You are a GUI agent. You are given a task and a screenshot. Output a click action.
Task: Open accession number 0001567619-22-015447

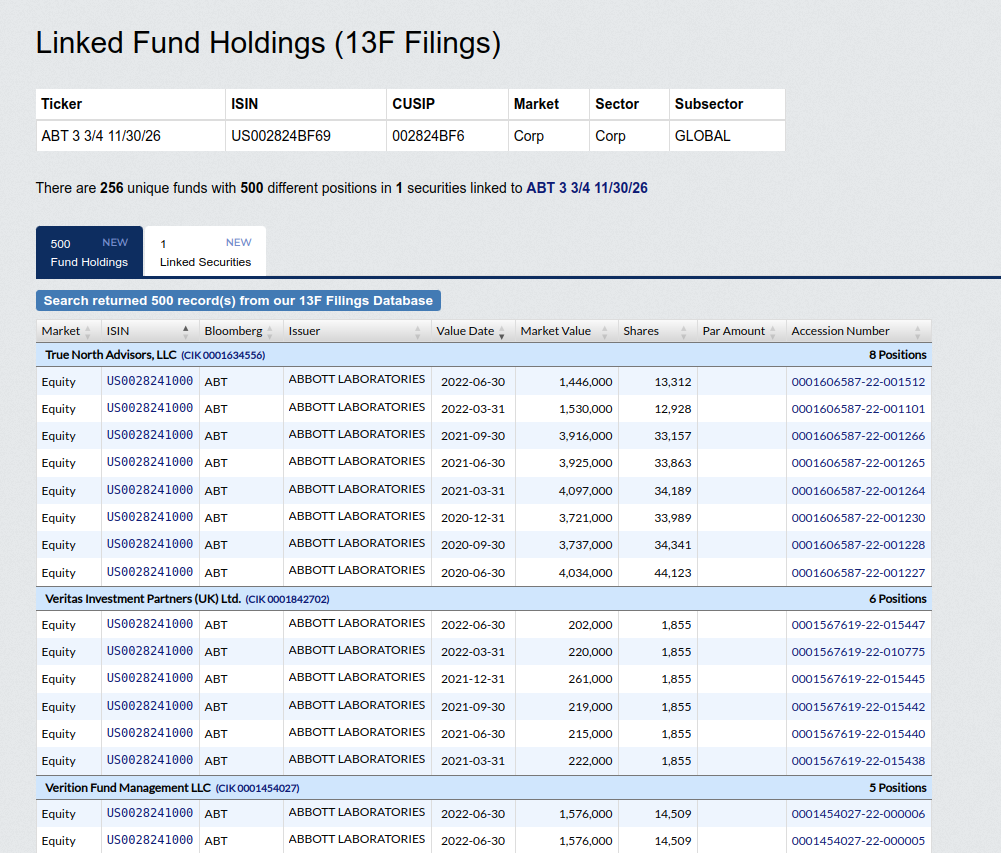click(858, 625)
